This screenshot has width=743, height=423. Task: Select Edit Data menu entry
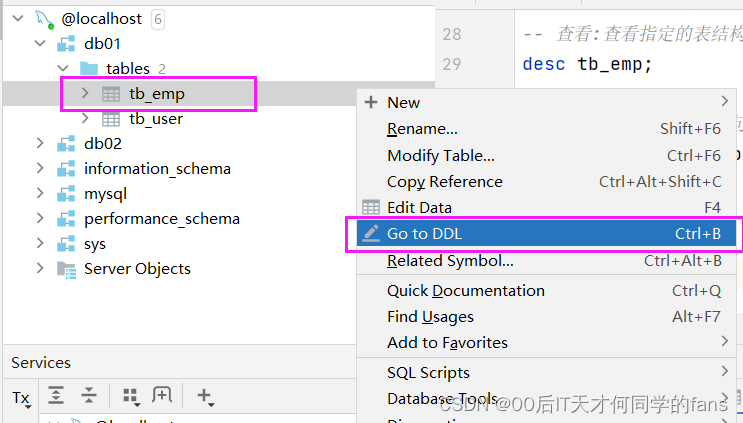(x=546, y=207)
